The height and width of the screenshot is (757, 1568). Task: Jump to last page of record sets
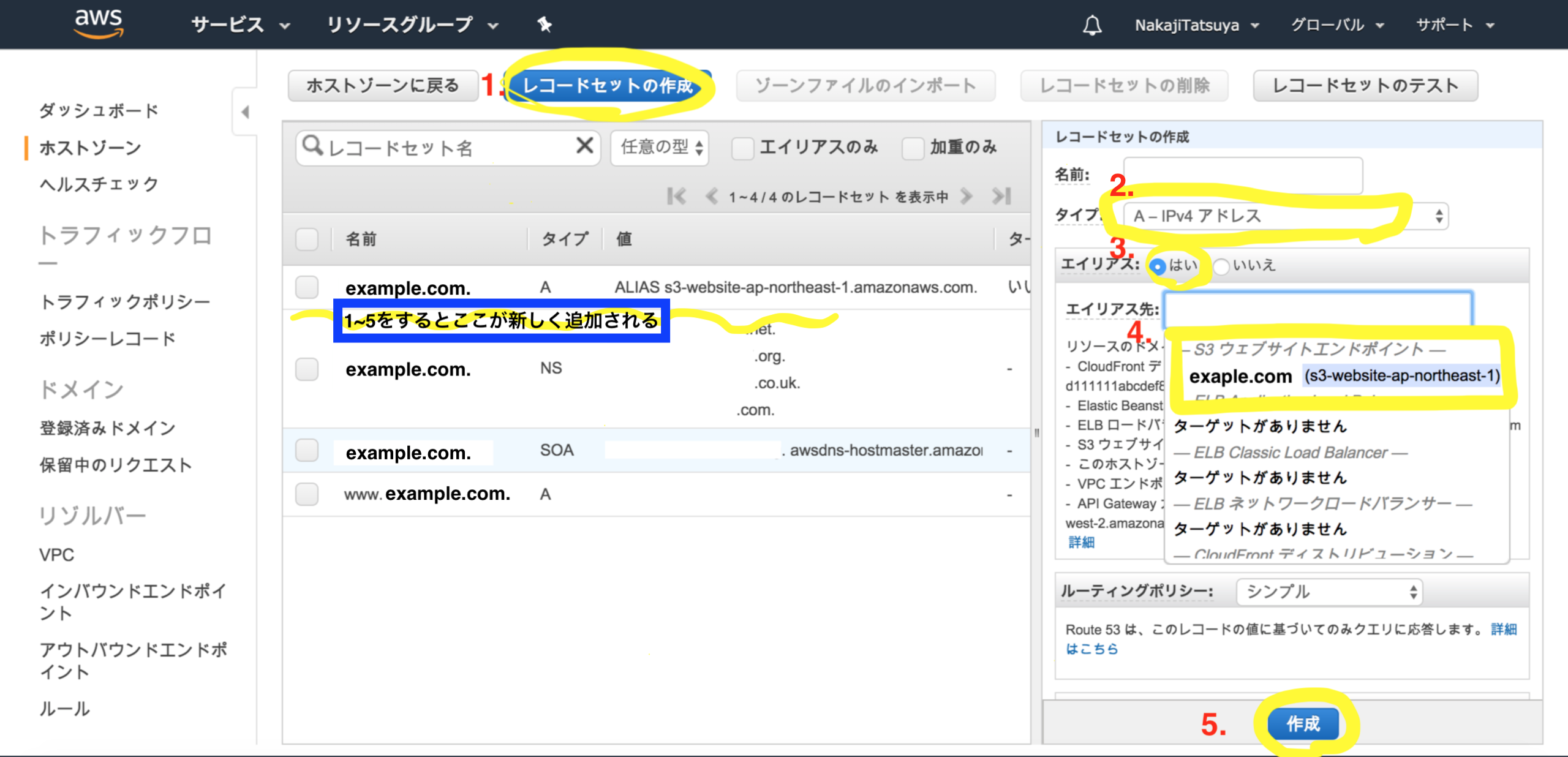(x=1001, y=197)
